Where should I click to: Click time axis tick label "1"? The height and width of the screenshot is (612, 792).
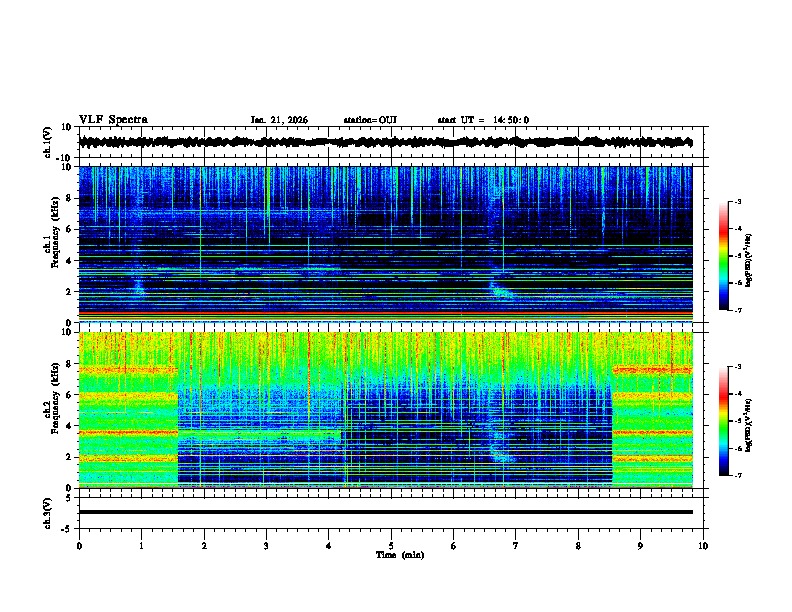pyautogui.click(x=141, y=546)
